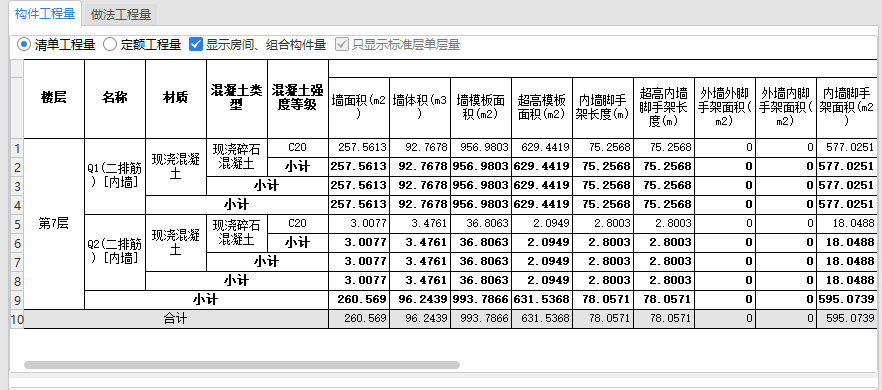Open the 做法工程量 tab
882x390 pixels.
click(121, 15)
